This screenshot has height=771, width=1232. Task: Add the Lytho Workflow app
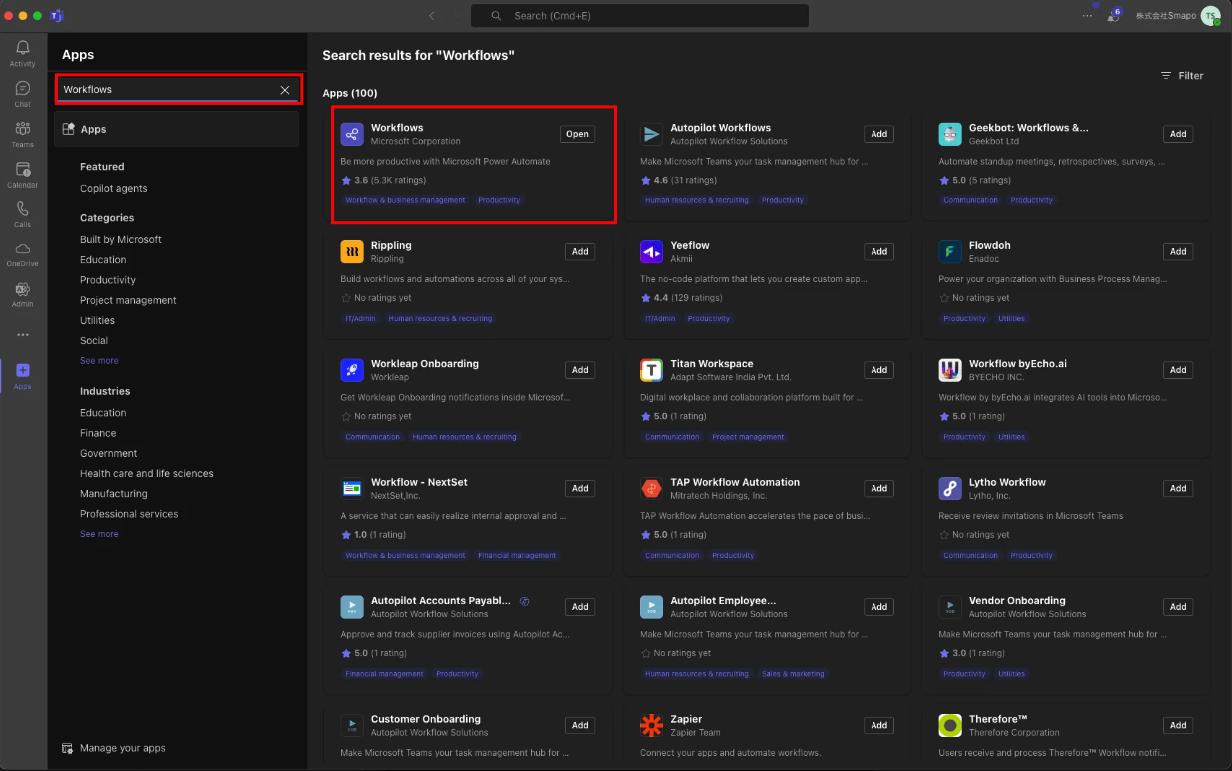1178,488
